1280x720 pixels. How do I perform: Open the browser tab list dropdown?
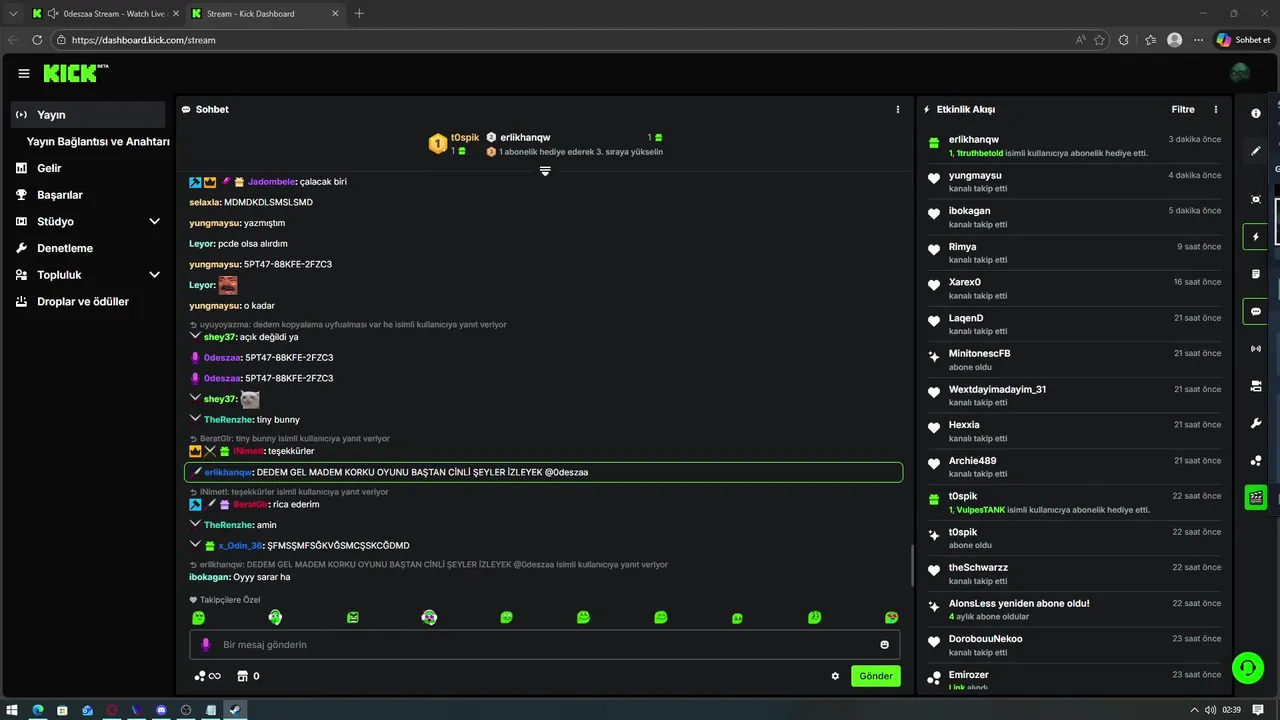click(x=13, y=13)
